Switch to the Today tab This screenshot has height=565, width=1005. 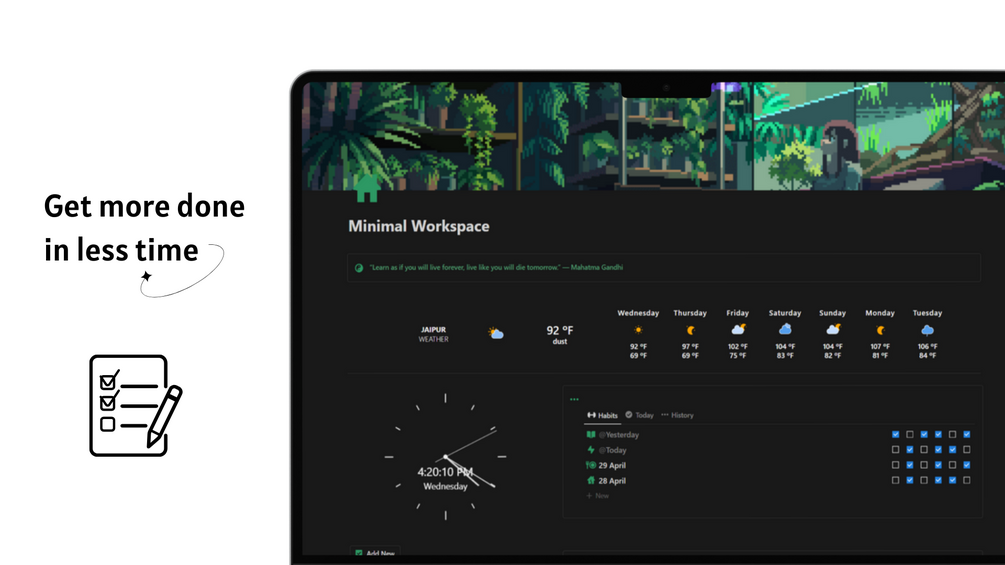click(x=640, y=415)
